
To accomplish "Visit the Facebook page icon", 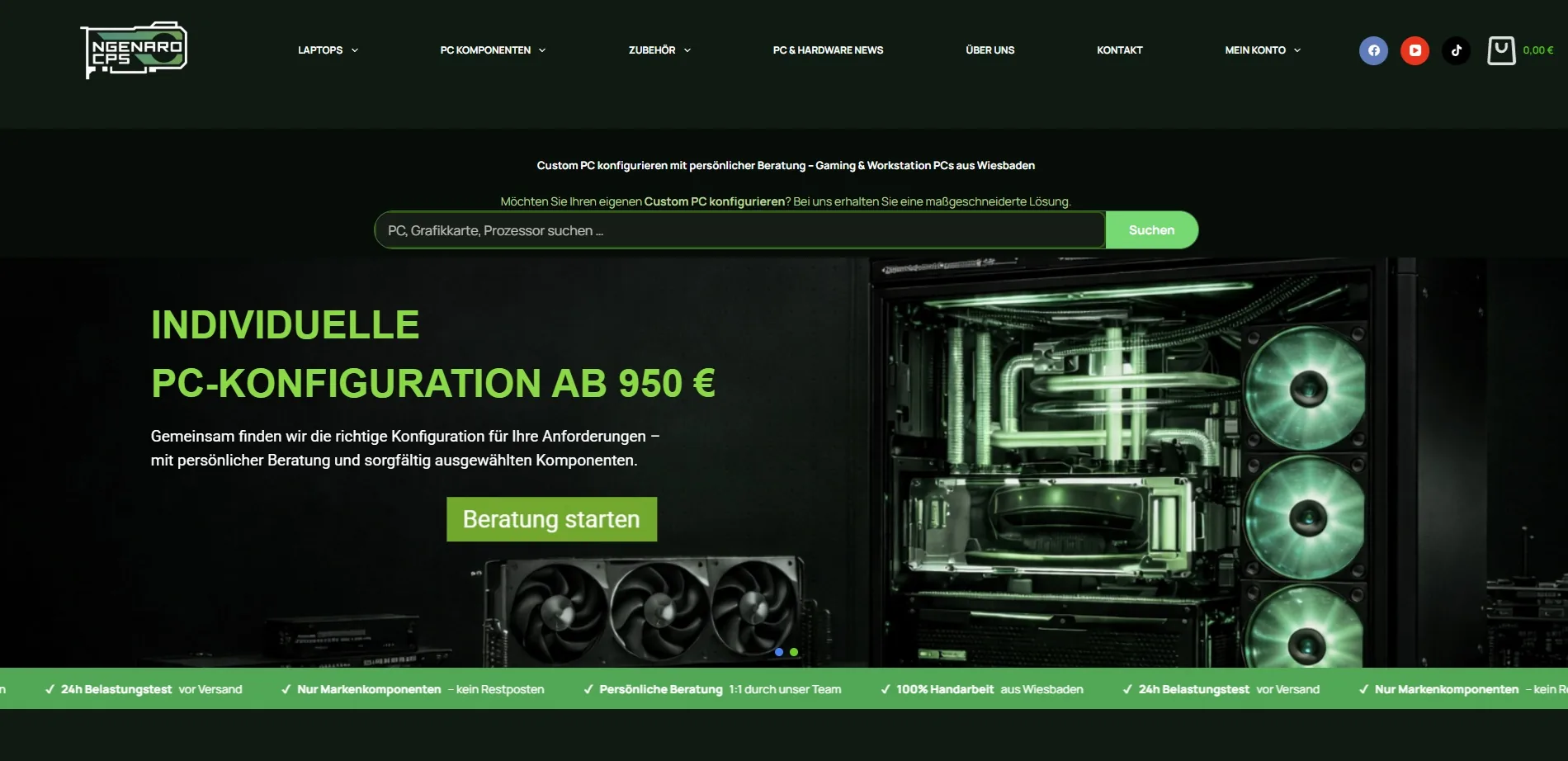I will tap(1373, 50).
